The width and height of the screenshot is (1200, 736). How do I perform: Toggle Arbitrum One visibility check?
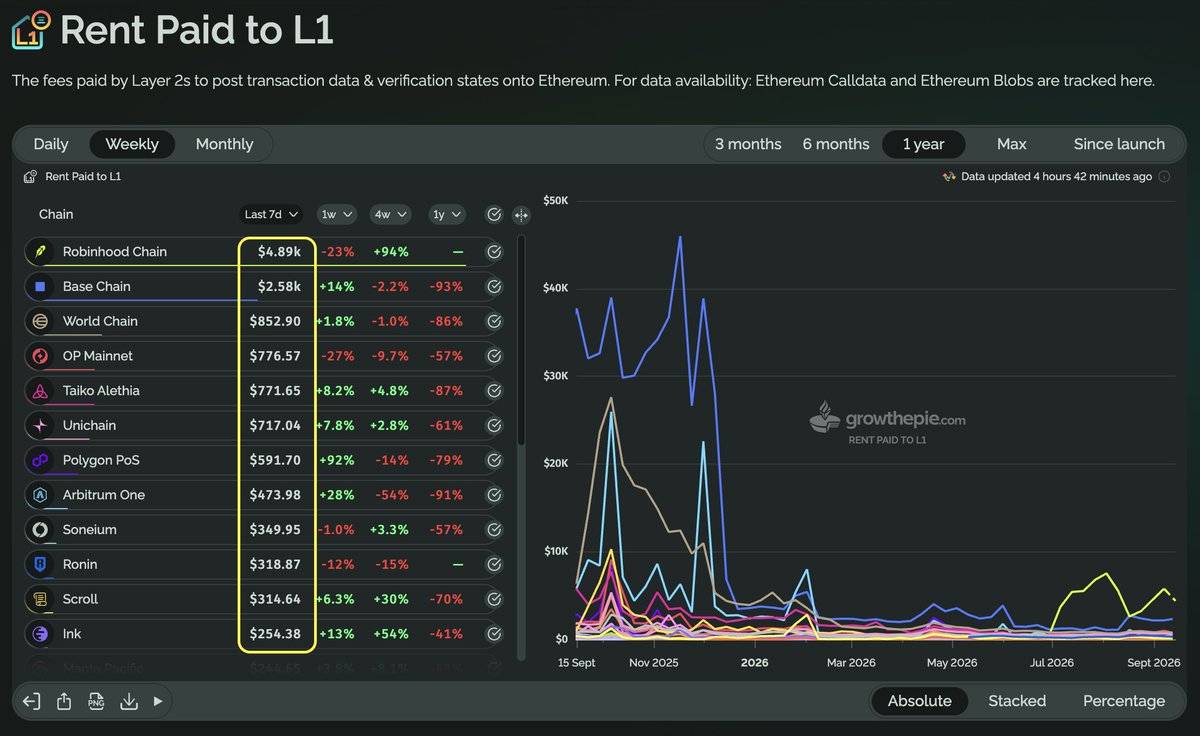tap(494, 495)
